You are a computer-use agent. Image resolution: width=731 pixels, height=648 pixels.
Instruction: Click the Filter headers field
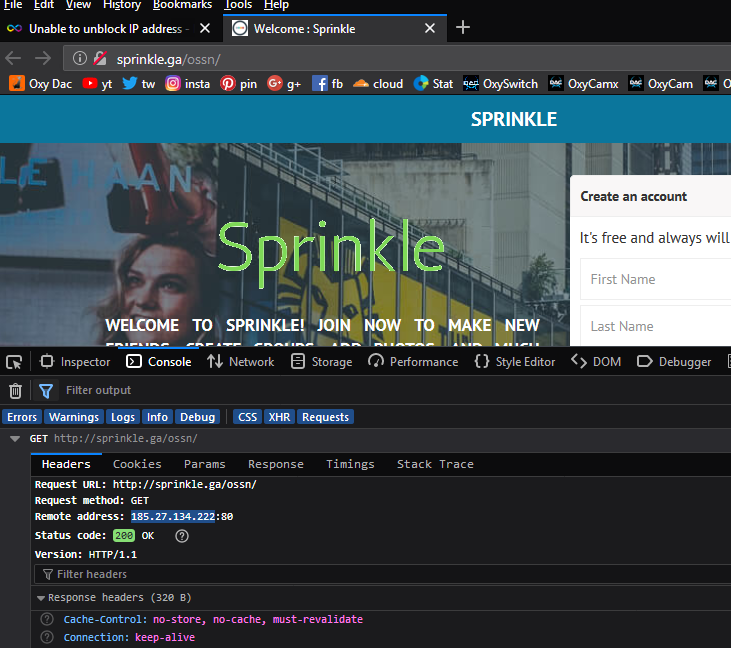[x=383, y=574]
